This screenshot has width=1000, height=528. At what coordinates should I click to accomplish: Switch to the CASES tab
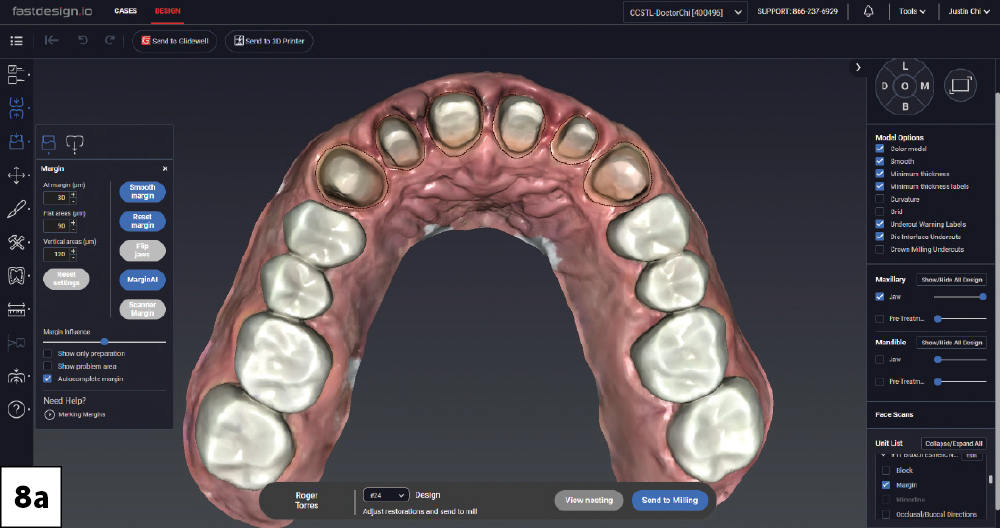tap(126, 11)
